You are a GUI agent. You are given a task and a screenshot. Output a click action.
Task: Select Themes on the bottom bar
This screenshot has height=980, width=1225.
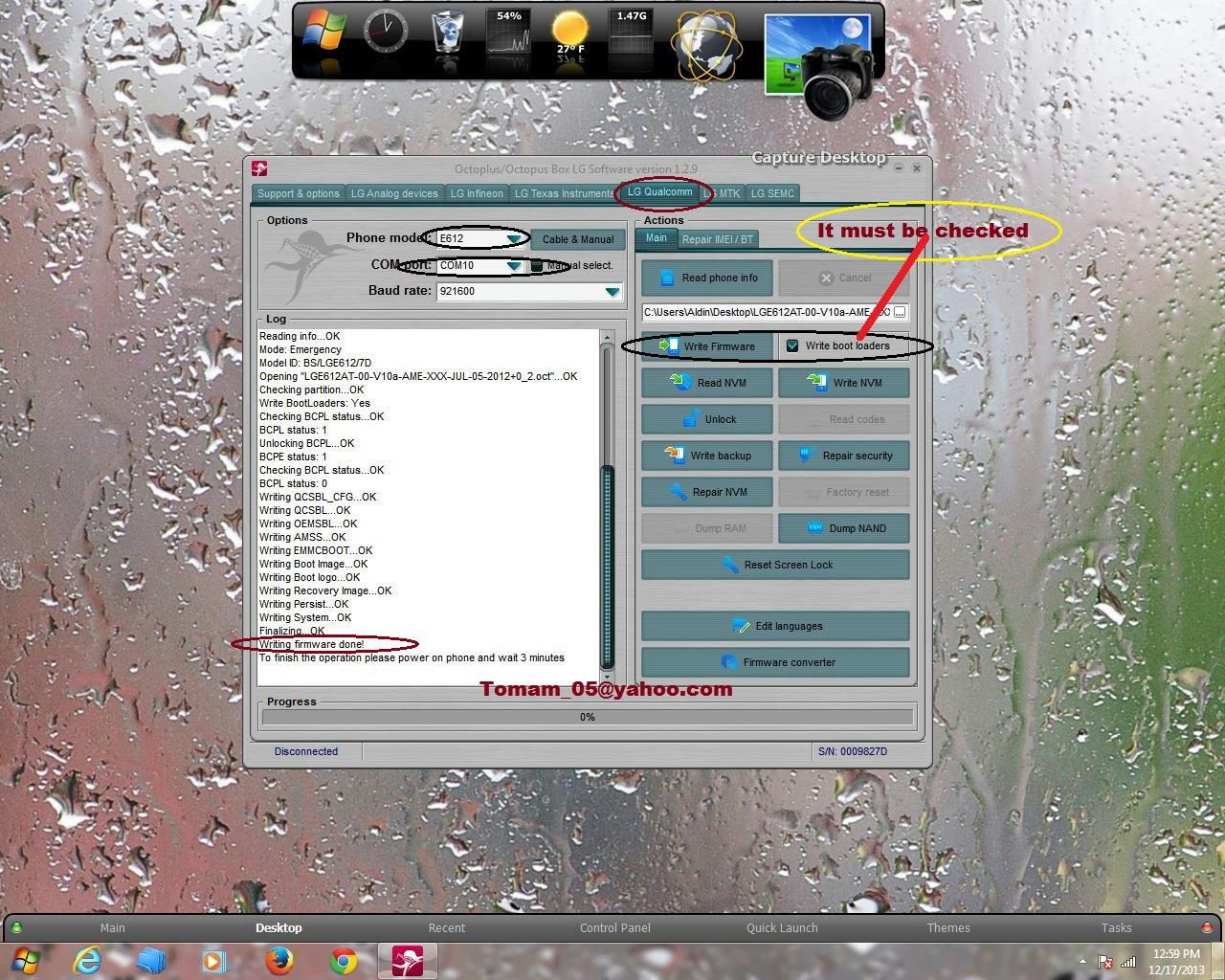point(948,927)
